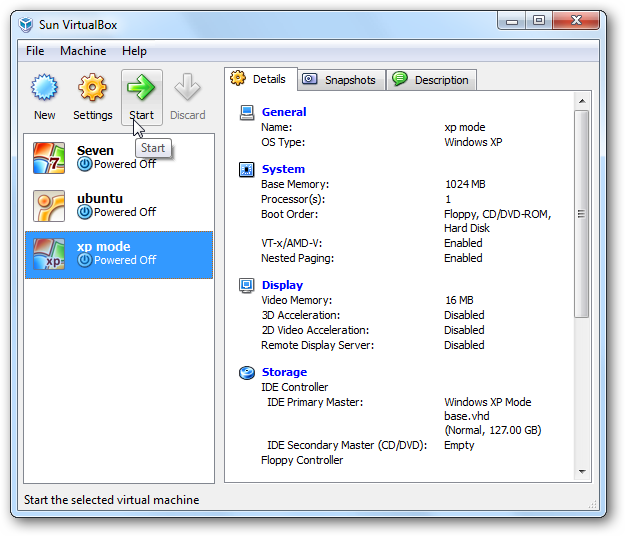
Task: Select the xp mode virtual machine name
Action: pyautogui.click(x=104, y=247)
